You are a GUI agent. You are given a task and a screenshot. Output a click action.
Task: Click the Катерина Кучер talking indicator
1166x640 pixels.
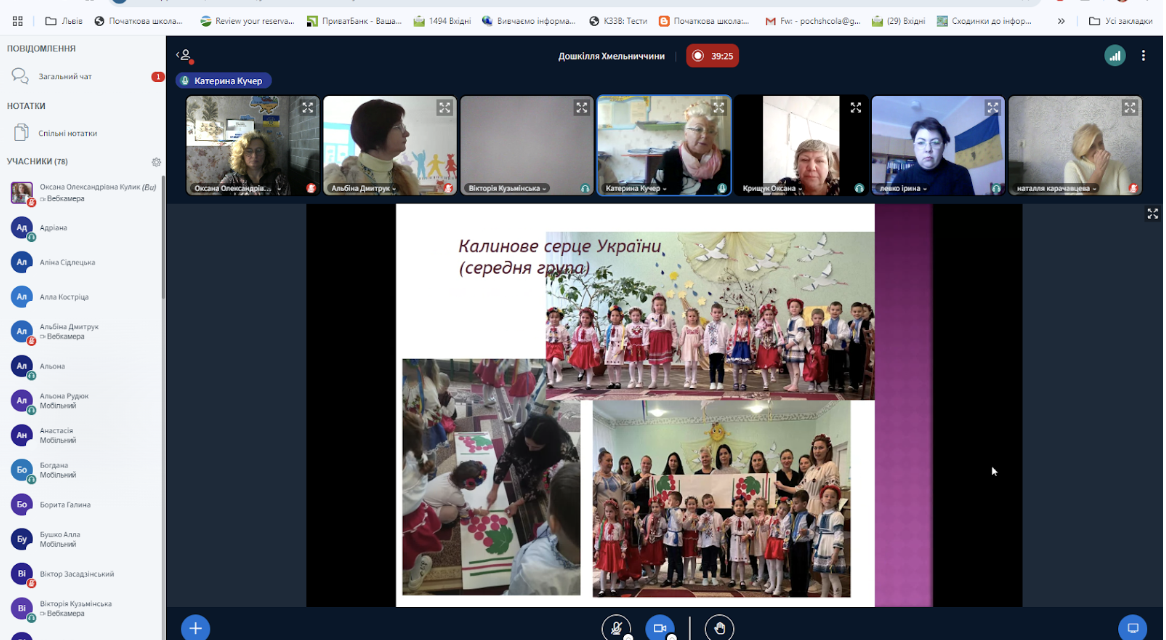coord(224,81)
